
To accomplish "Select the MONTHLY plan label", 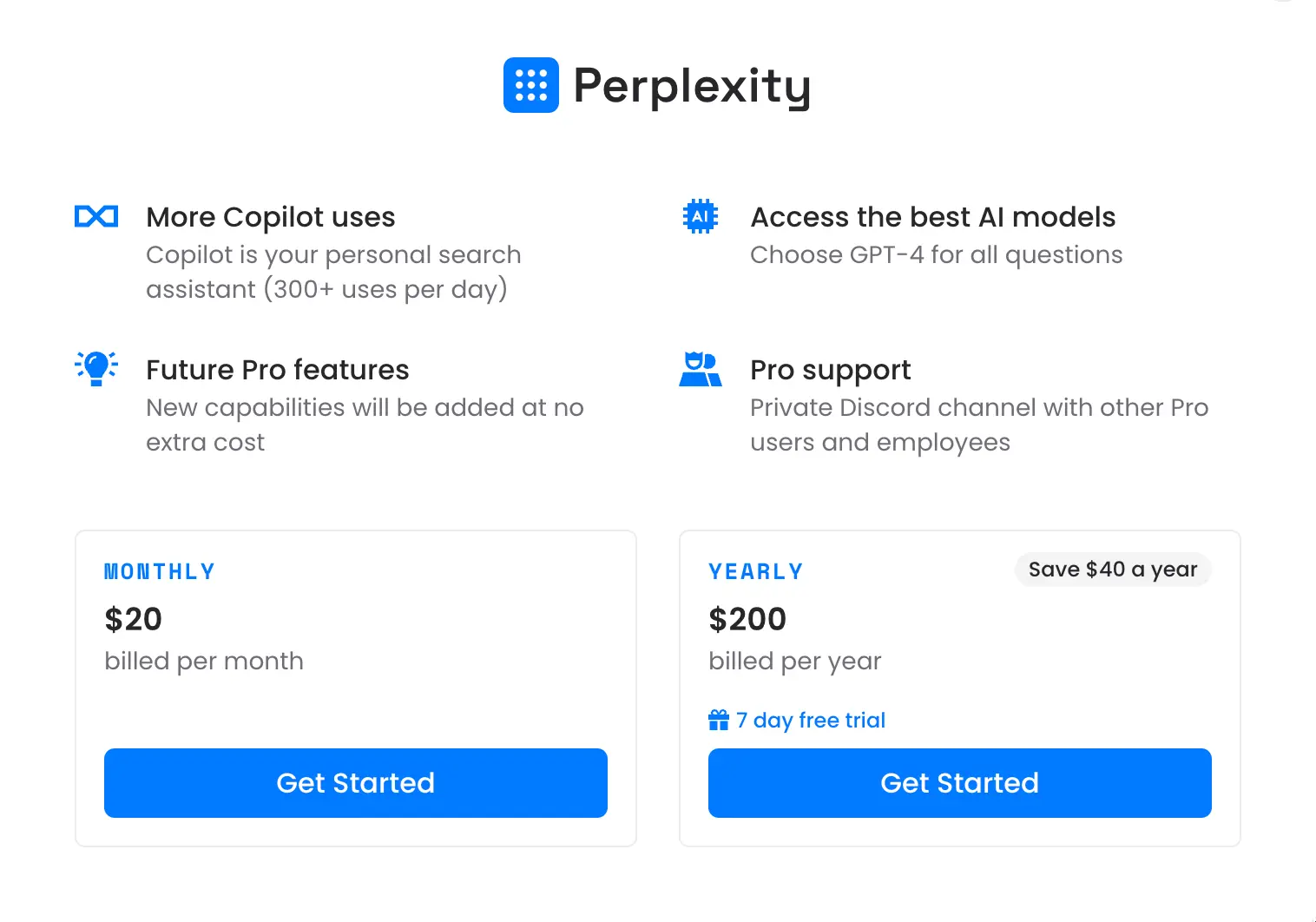I will tap(159, 570).
